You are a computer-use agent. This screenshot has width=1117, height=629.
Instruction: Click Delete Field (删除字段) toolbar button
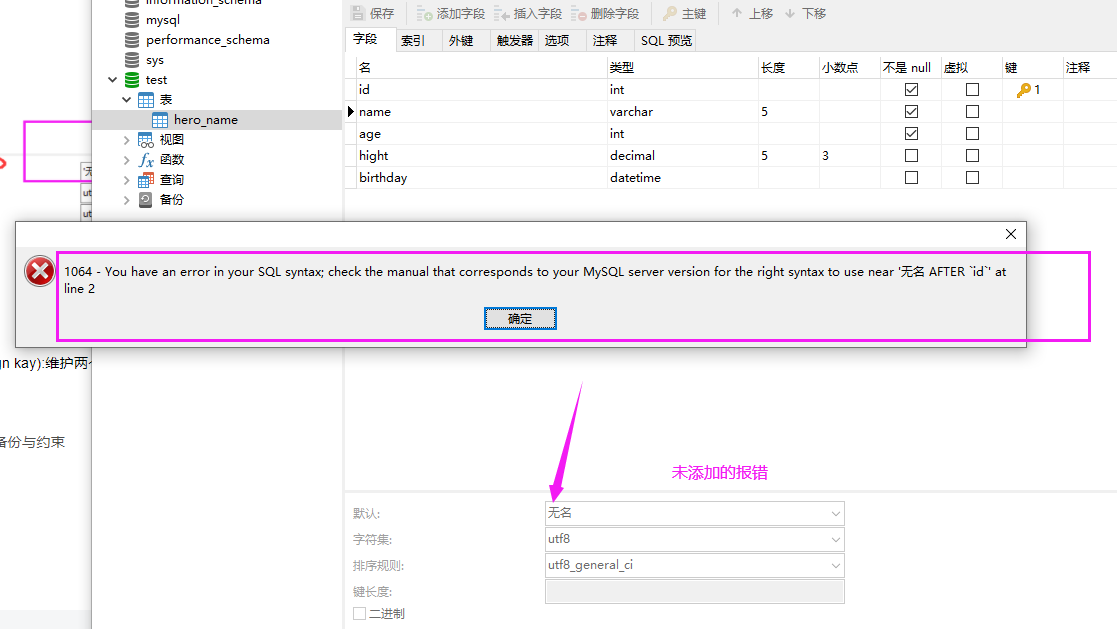[605, 14]
